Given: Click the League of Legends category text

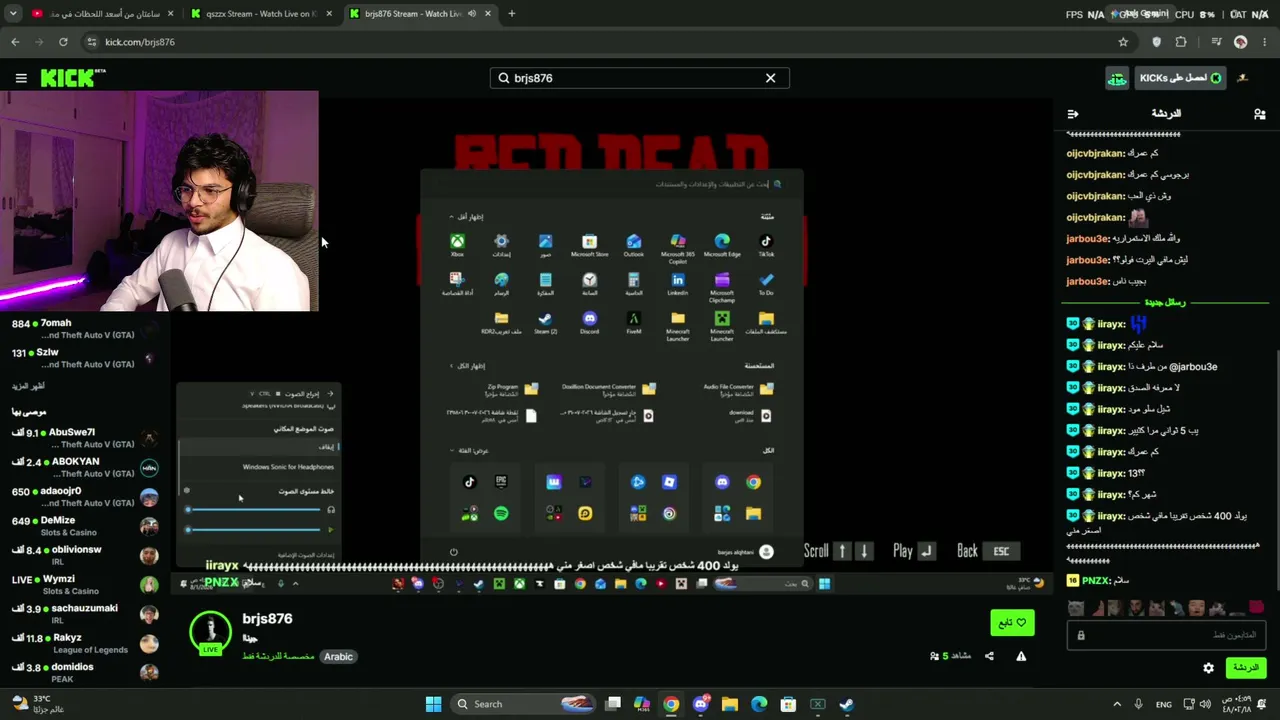Looking at the screenshot, I should [x=91, y=650].
